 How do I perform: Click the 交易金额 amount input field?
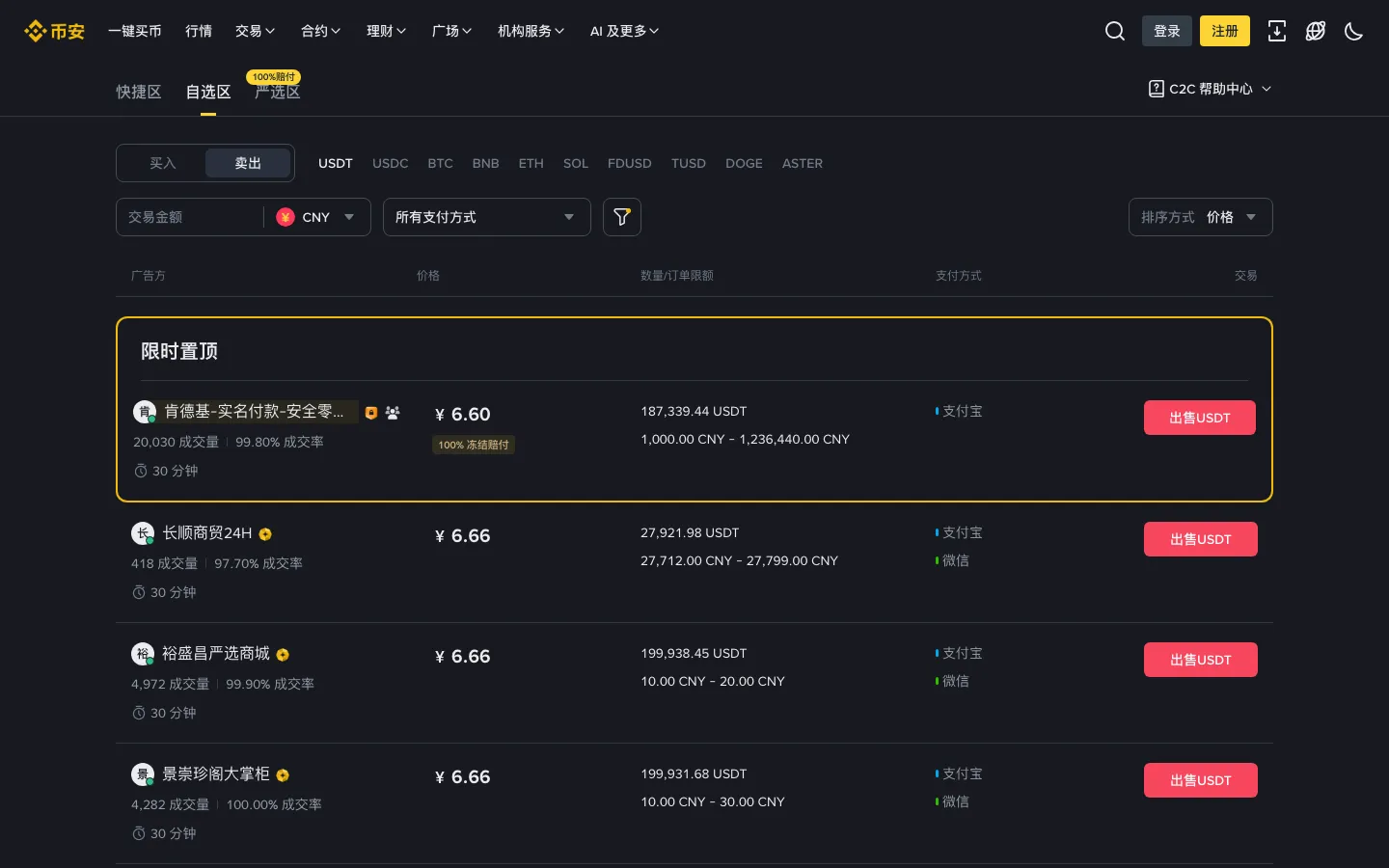pyautogui.click(x=190, y=217)
